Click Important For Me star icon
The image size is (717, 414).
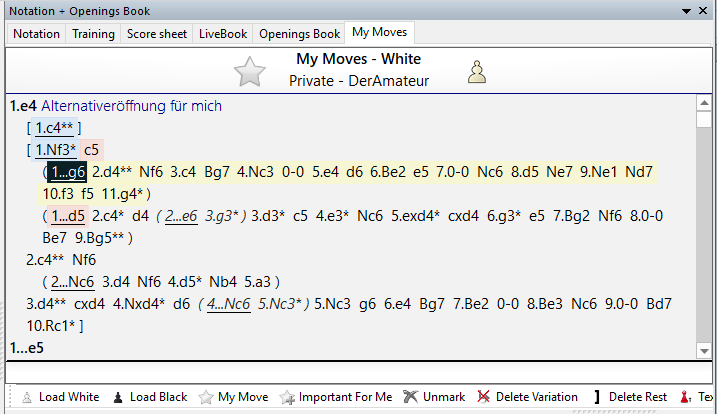[x=288, y=397]
